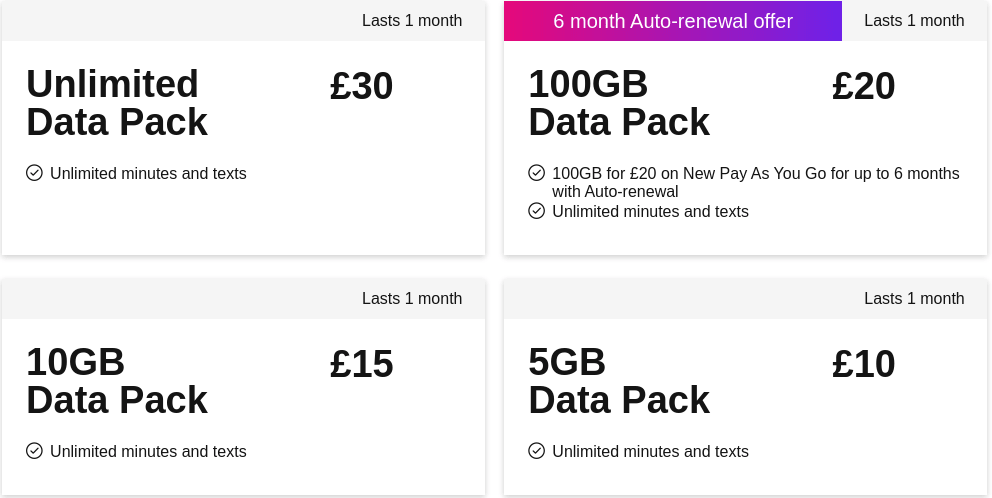Click Lasts 1 month label on 10GB pack

coord(412,298)
